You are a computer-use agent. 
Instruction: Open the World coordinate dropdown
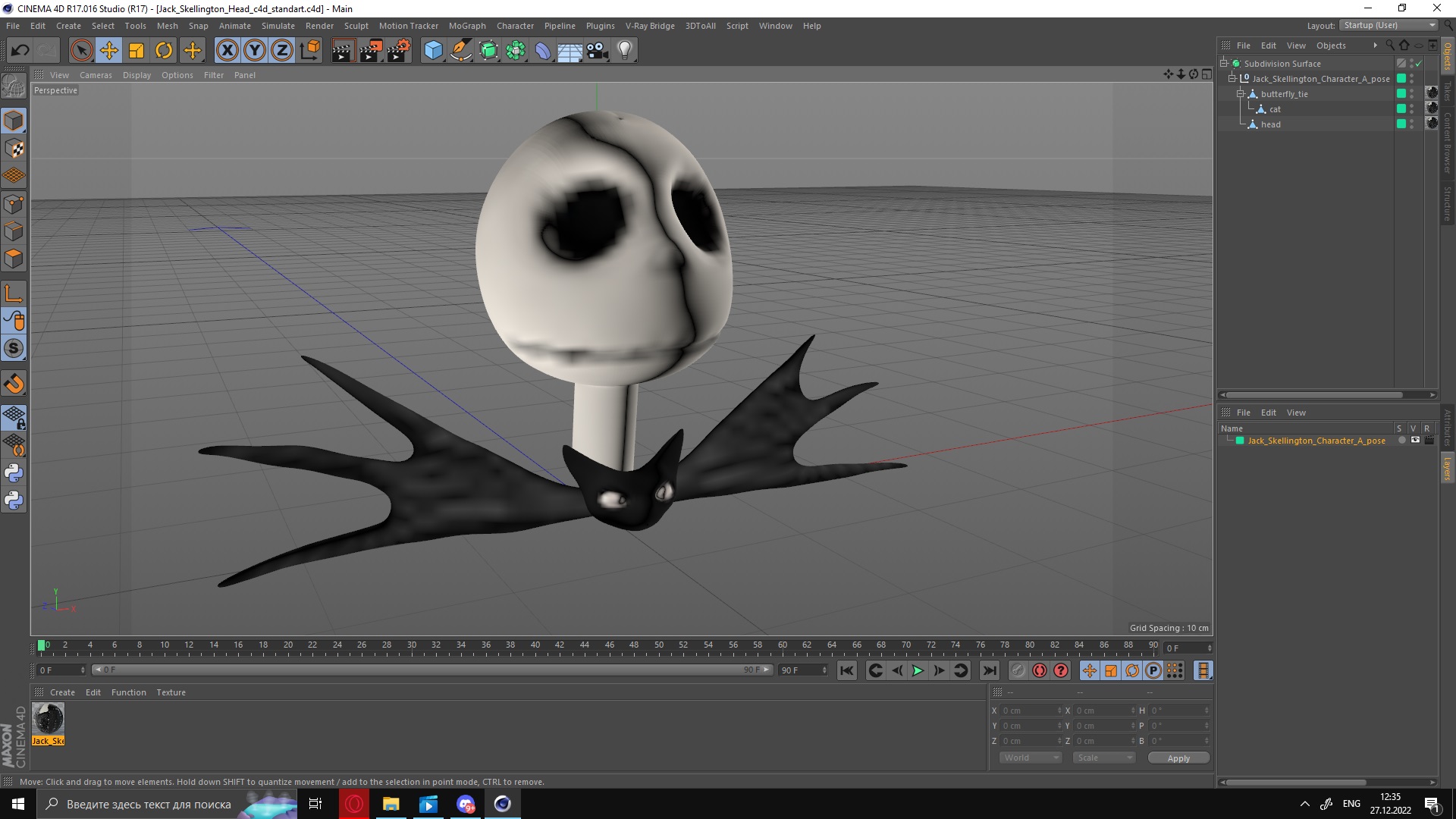pyautogui.click(x=1030, y=758)
